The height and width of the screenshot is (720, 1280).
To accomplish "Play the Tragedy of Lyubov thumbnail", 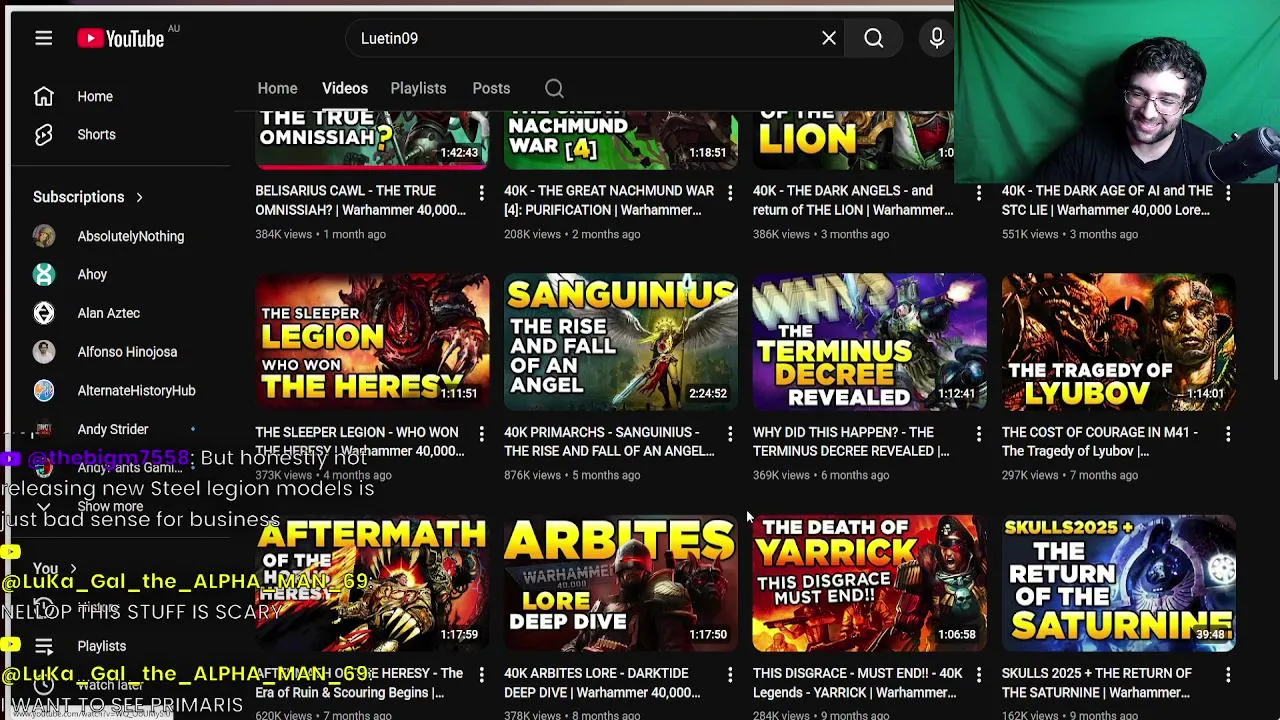I will point(1119,342).
